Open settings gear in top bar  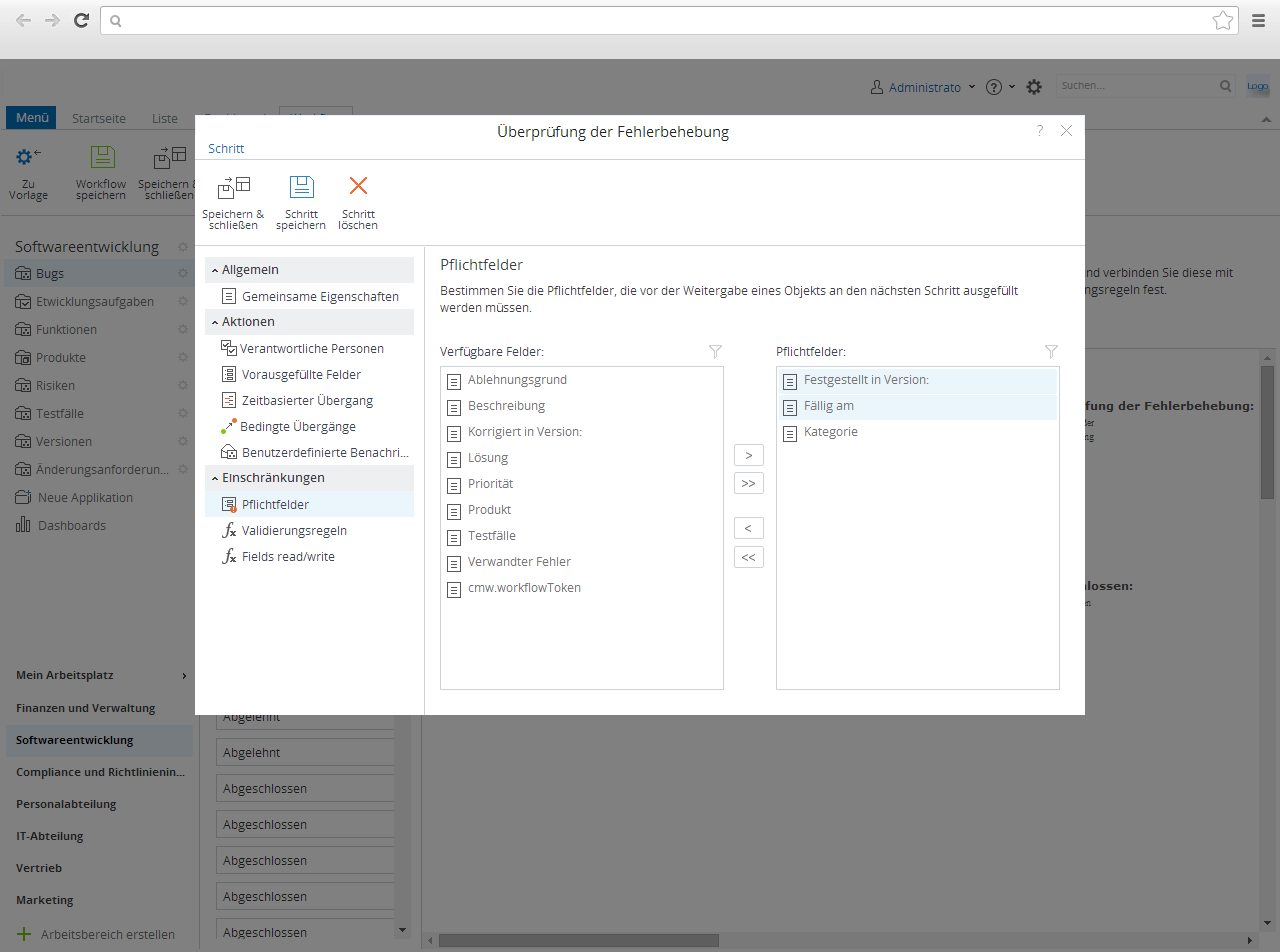tap(1034, 87)
